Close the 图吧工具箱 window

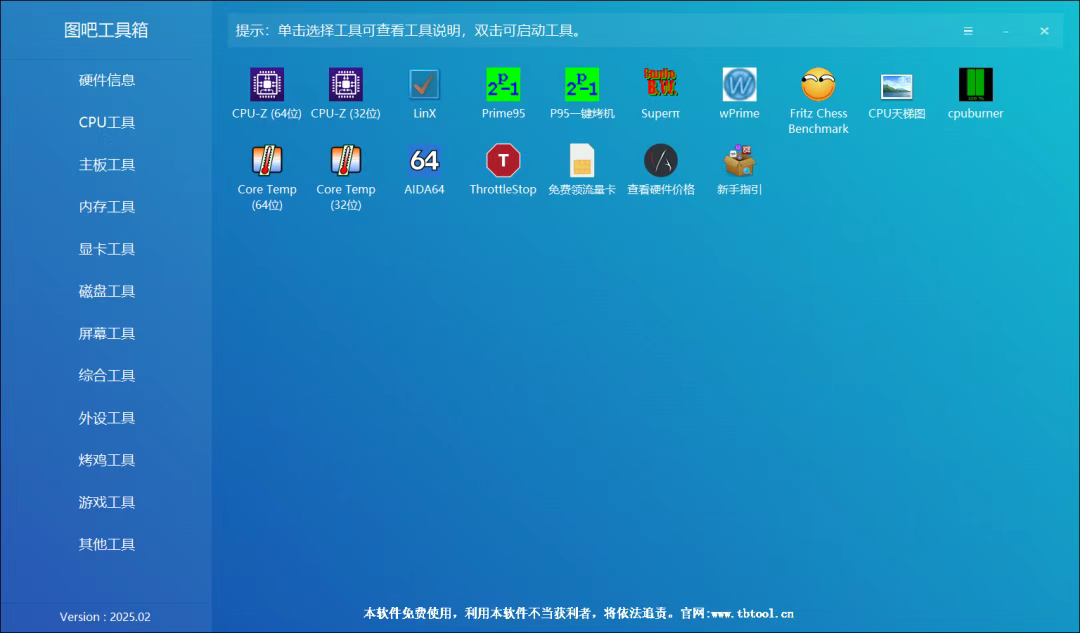point(1044,31)
